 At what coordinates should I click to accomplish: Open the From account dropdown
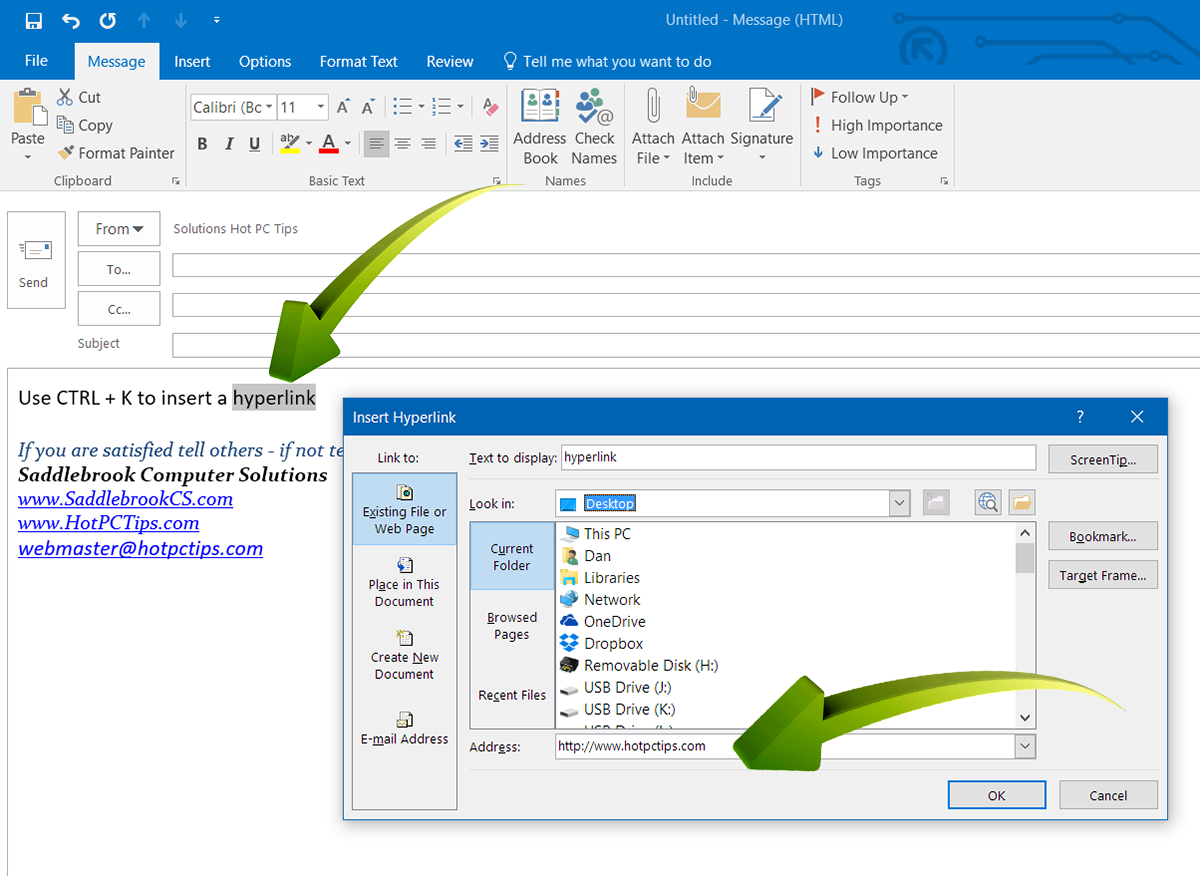tap(119, 229)
